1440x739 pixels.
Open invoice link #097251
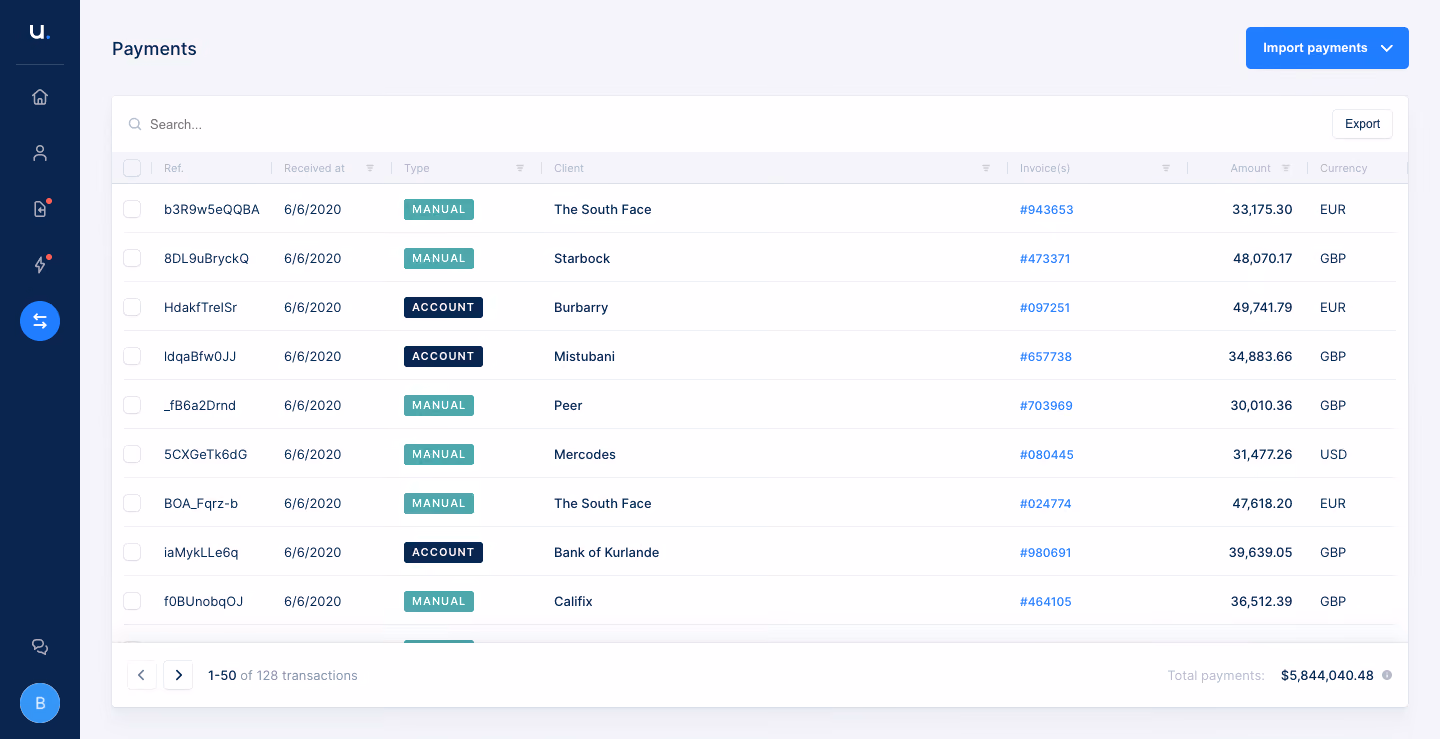tap(1045, 308)
